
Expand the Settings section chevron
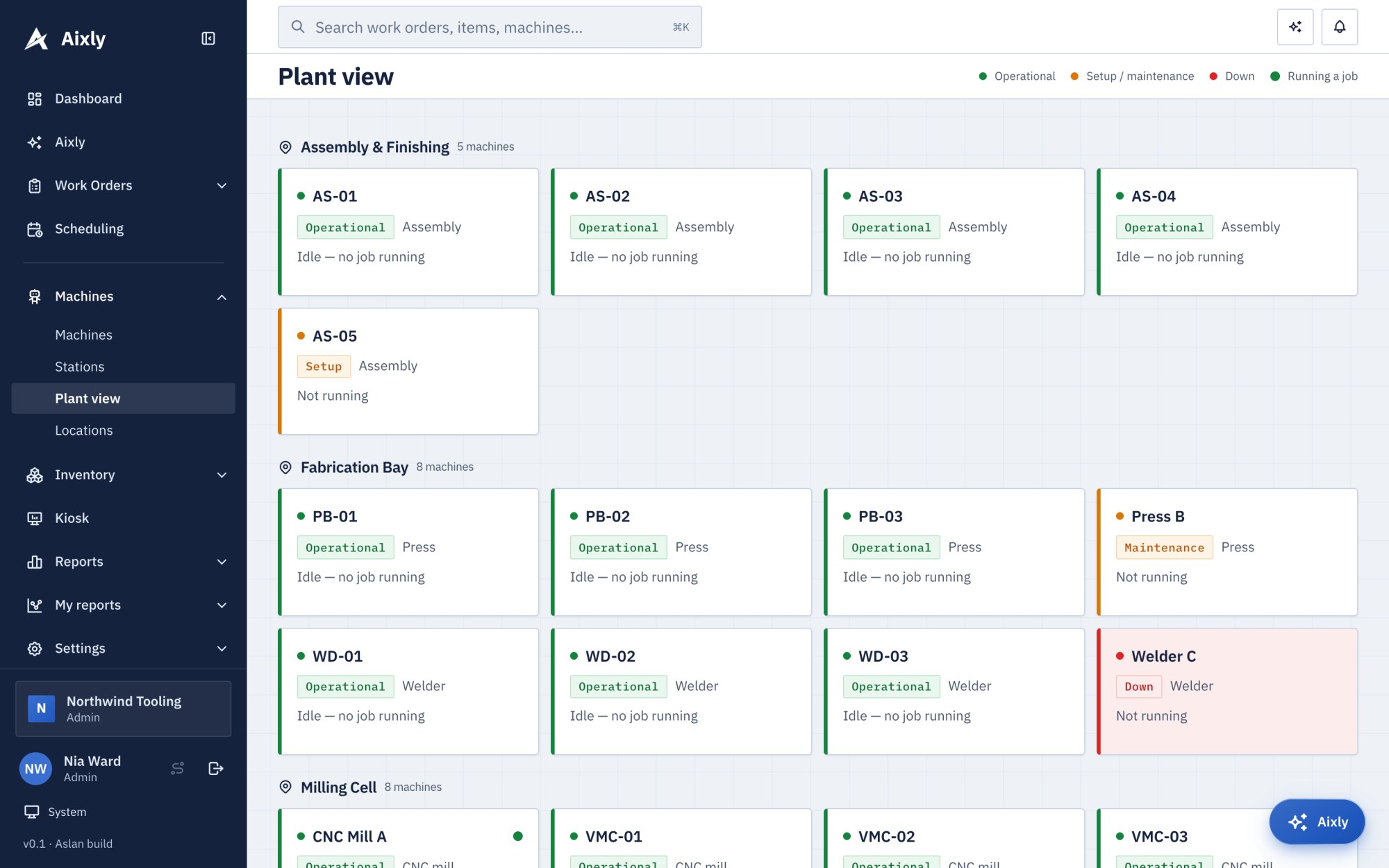pyautogui.click(x=222, y=649)
